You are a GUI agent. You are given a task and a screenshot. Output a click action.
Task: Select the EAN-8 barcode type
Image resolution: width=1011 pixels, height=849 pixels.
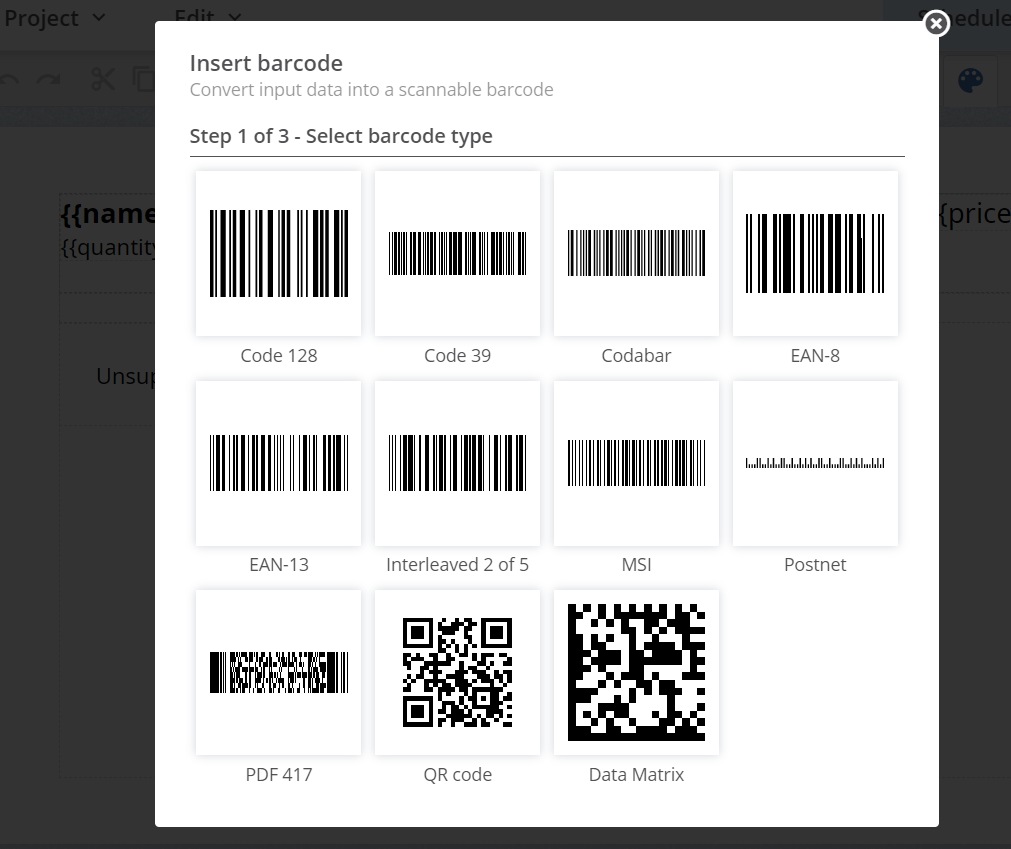815,253
